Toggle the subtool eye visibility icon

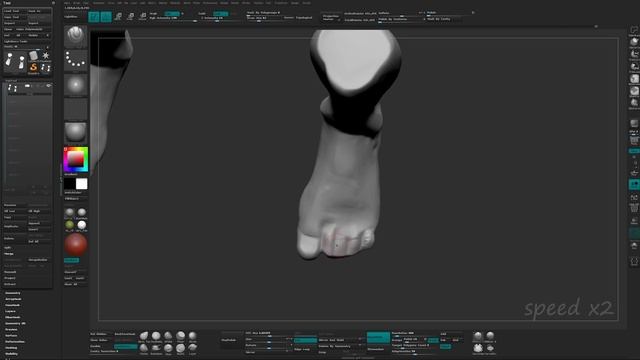coord(49,86)
